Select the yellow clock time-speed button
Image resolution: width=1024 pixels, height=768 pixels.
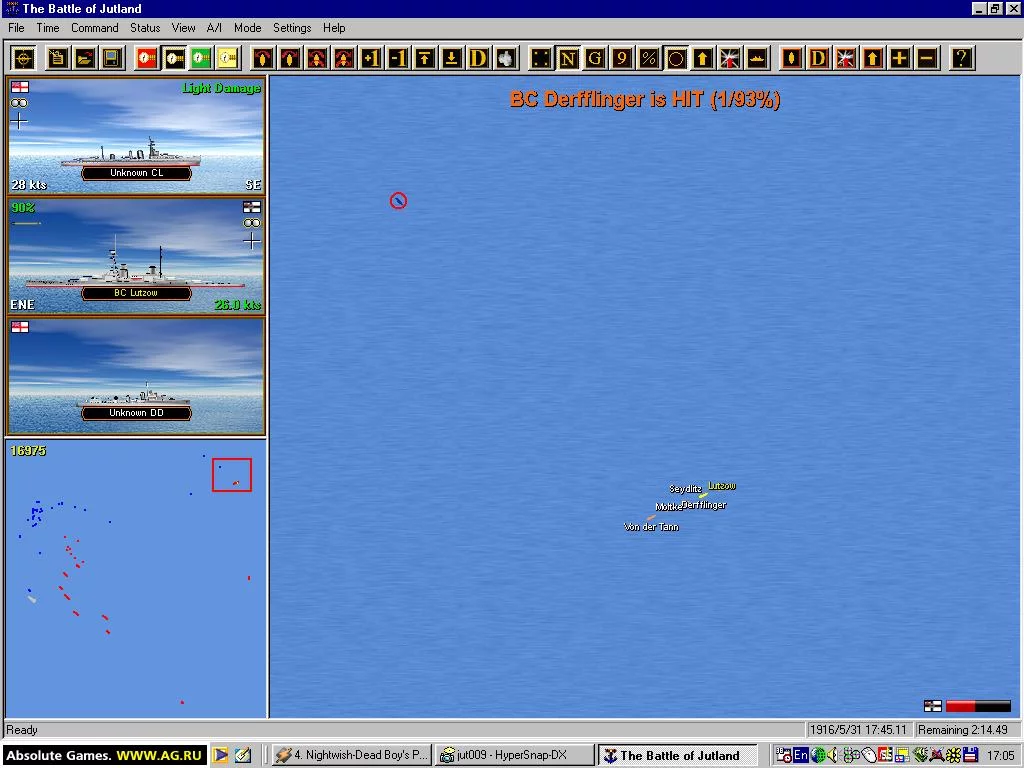click(x=227, y=59)
